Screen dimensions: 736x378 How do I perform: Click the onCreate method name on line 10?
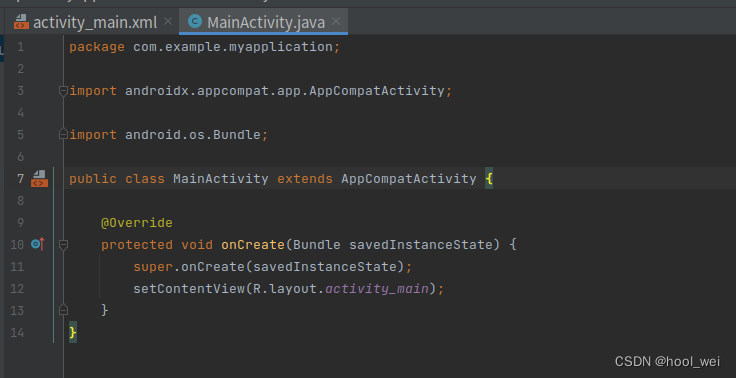coord(253,245)
